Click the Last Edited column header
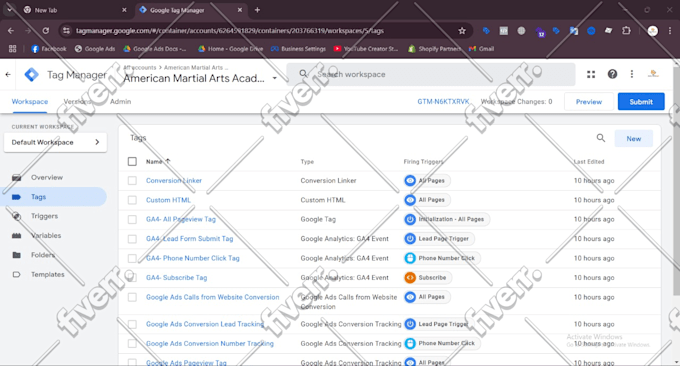This screenshot has width=680, height=366. (x=588, y=162)
